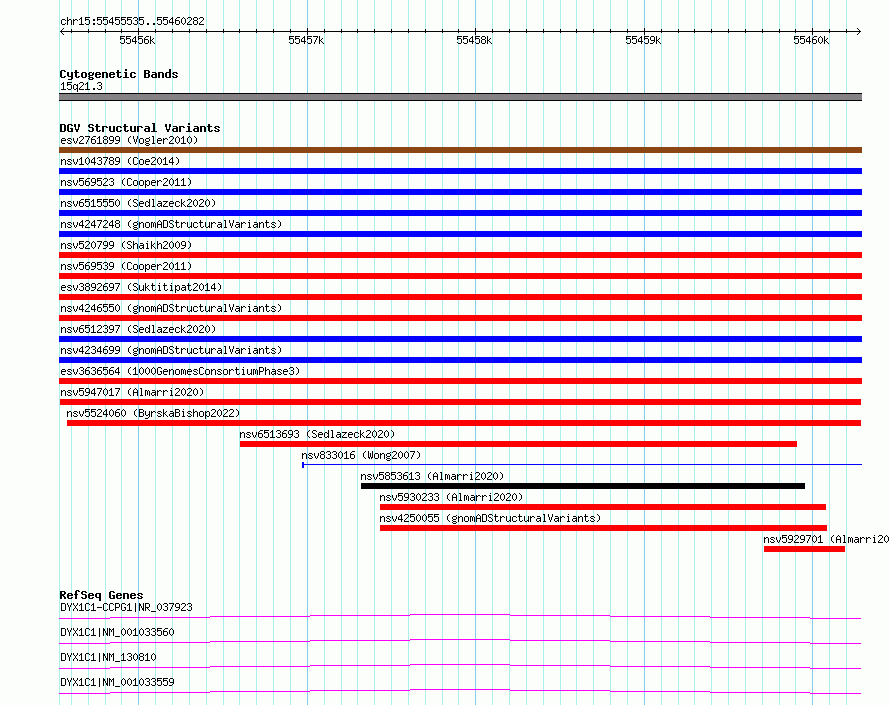Select variant label nsv569539 (Cooper2011)

pos(126,266)
